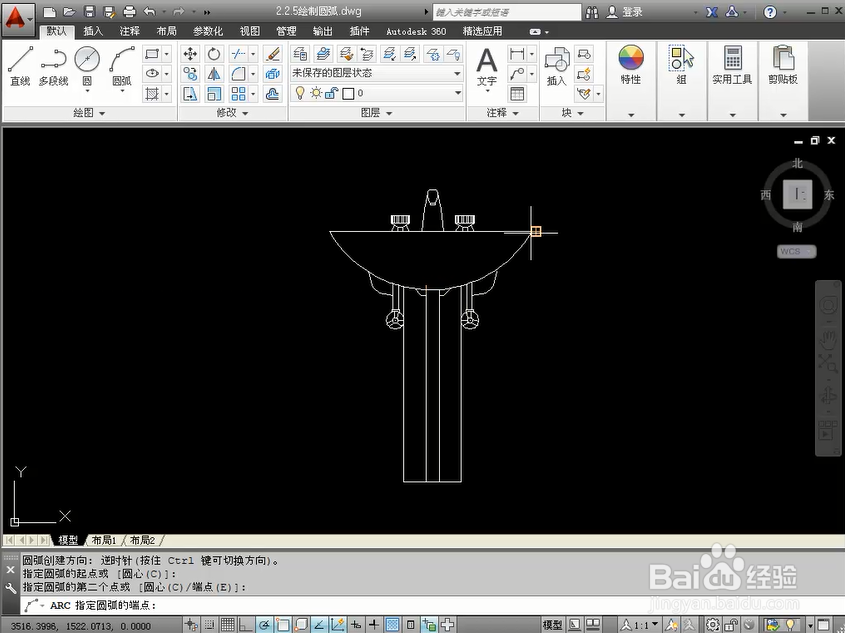Toggle Object Snap Tracking in the status bar
The image size is (845, 633).
(x=319, y=625)
